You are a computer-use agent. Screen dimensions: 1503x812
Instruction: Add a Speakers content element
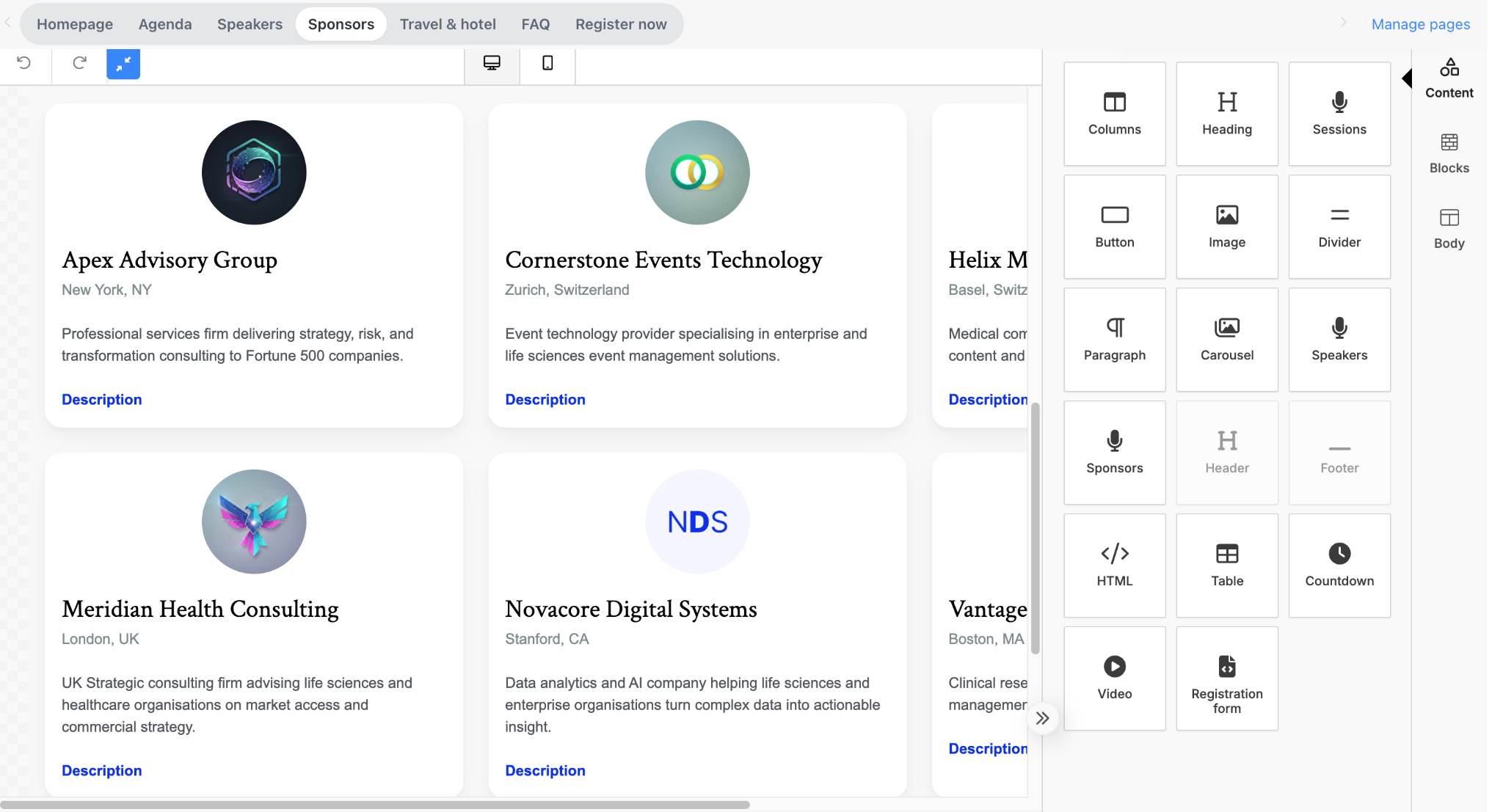pos(1339,340)
